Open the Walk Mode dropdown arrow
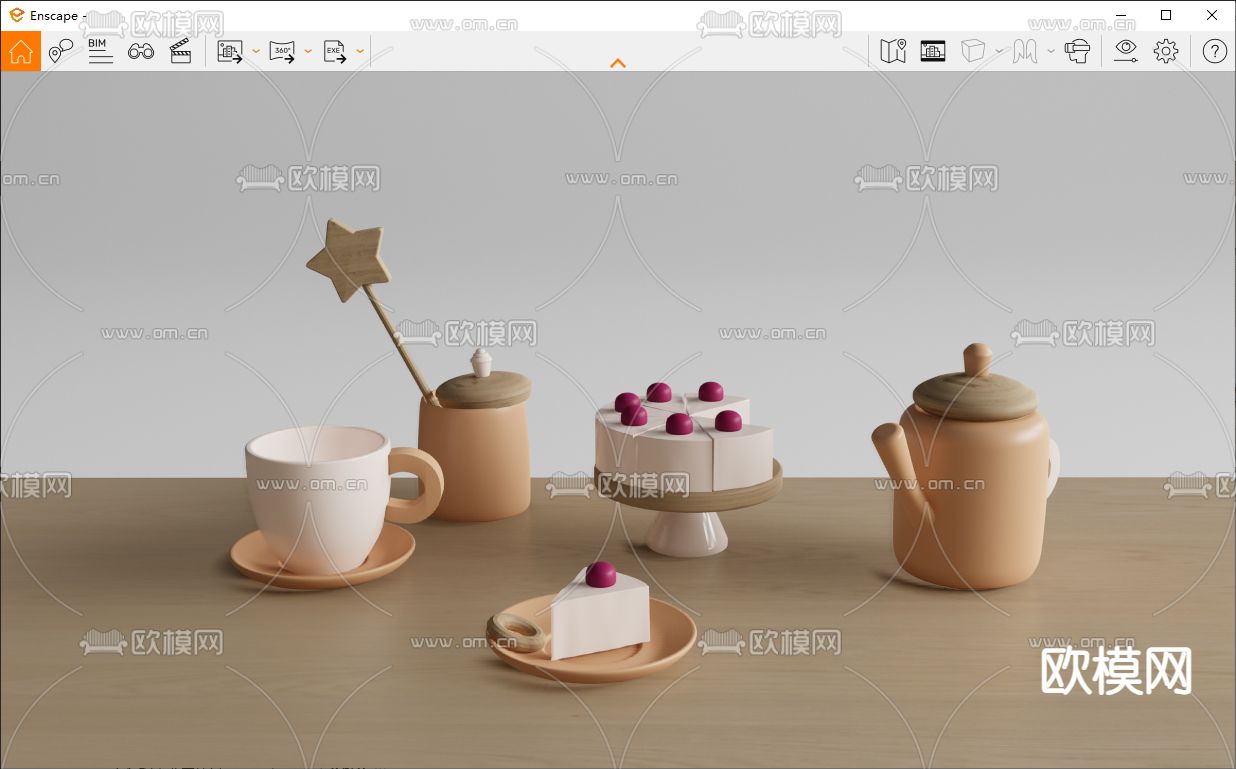The height and width of the screenshot is (769, 1236). [1050, 51]
